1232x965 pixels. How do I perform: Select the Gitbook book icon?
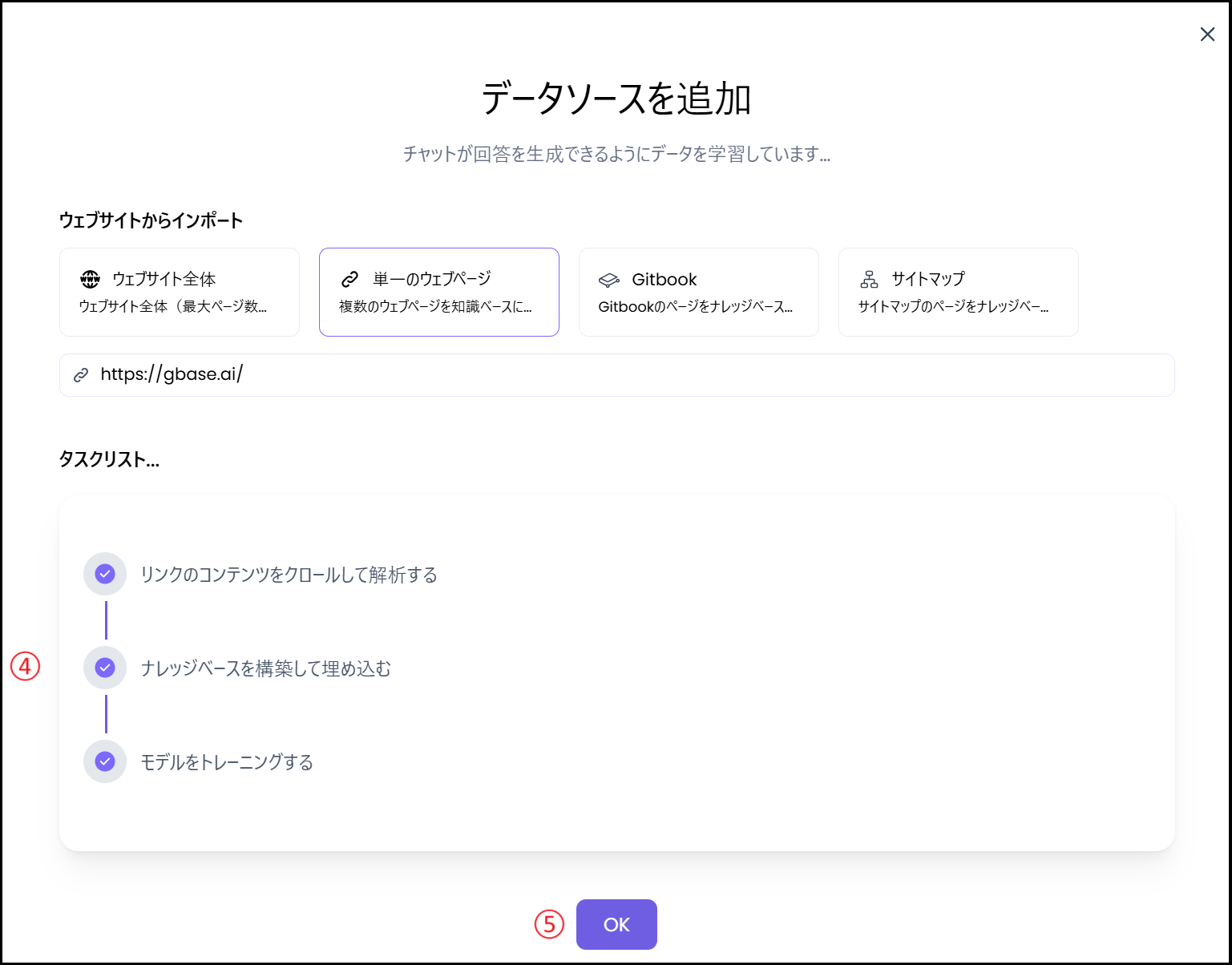point(611,278)
